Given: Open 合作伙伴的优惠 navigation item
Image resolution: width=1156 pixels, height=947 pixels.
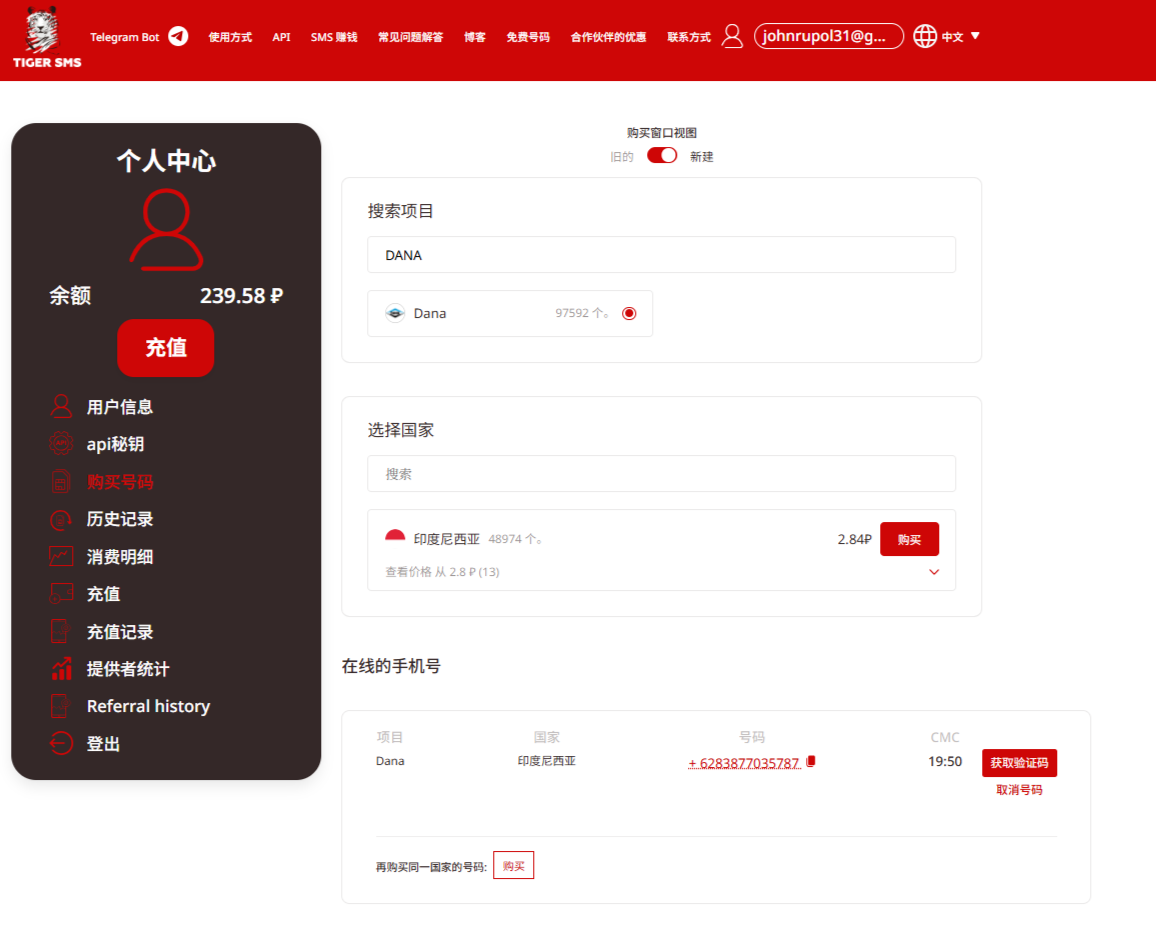Looking at the screenshot, I should coord(608,37).
